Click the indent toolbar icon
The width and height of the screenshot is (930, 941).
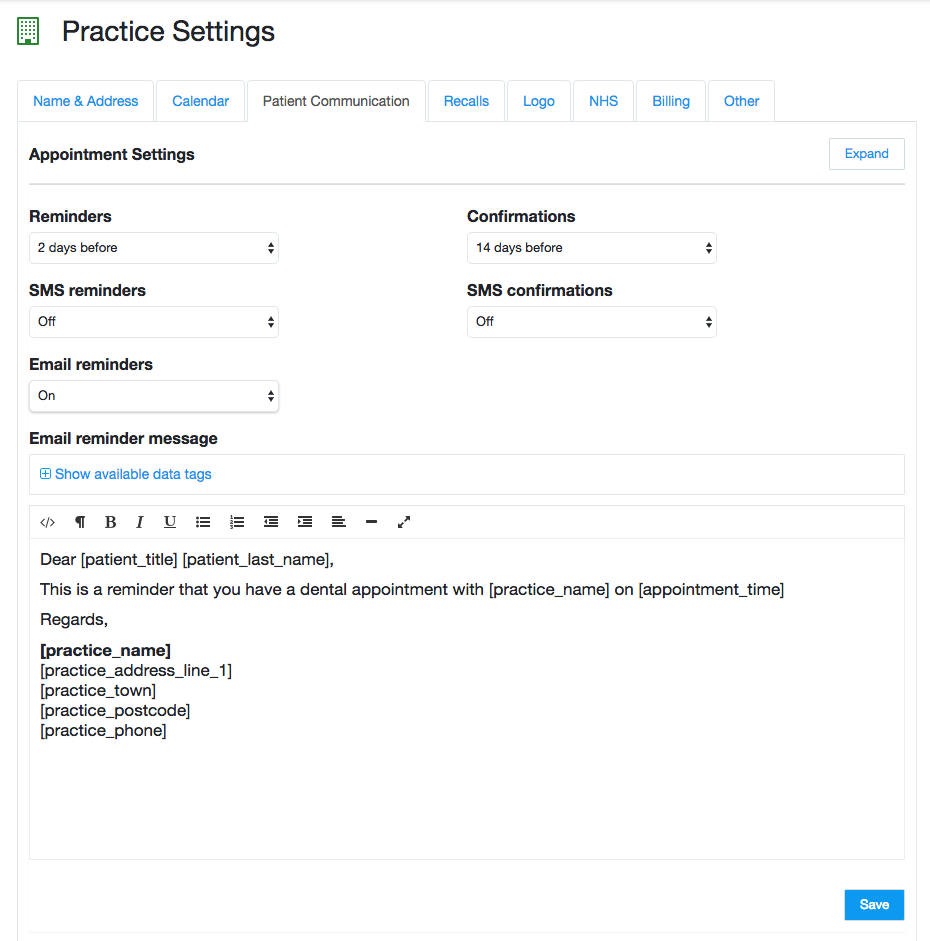(x=305, y=522)
